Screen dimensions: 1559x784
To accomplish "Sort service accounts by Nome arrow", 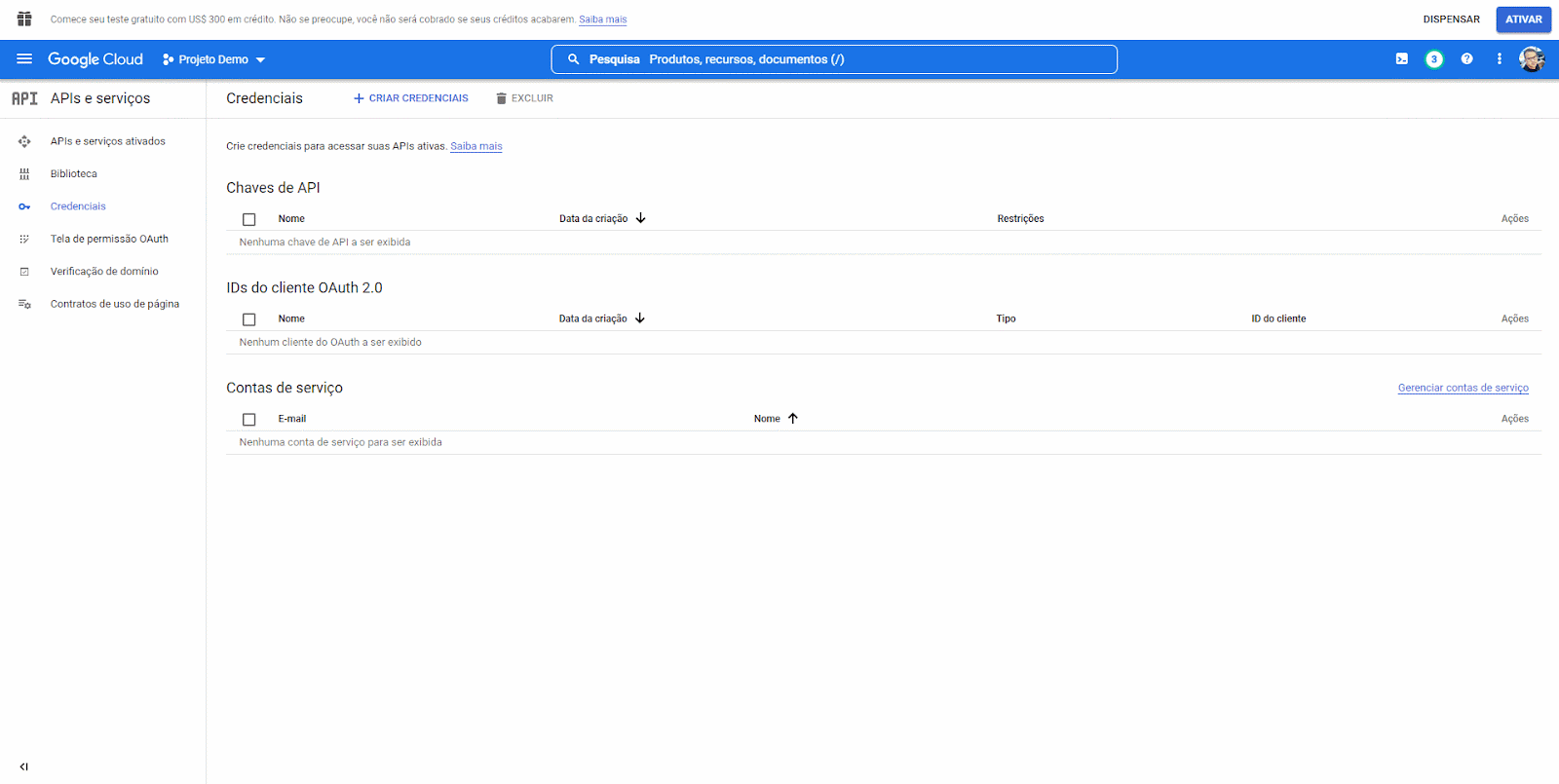I will click(793, 419).
